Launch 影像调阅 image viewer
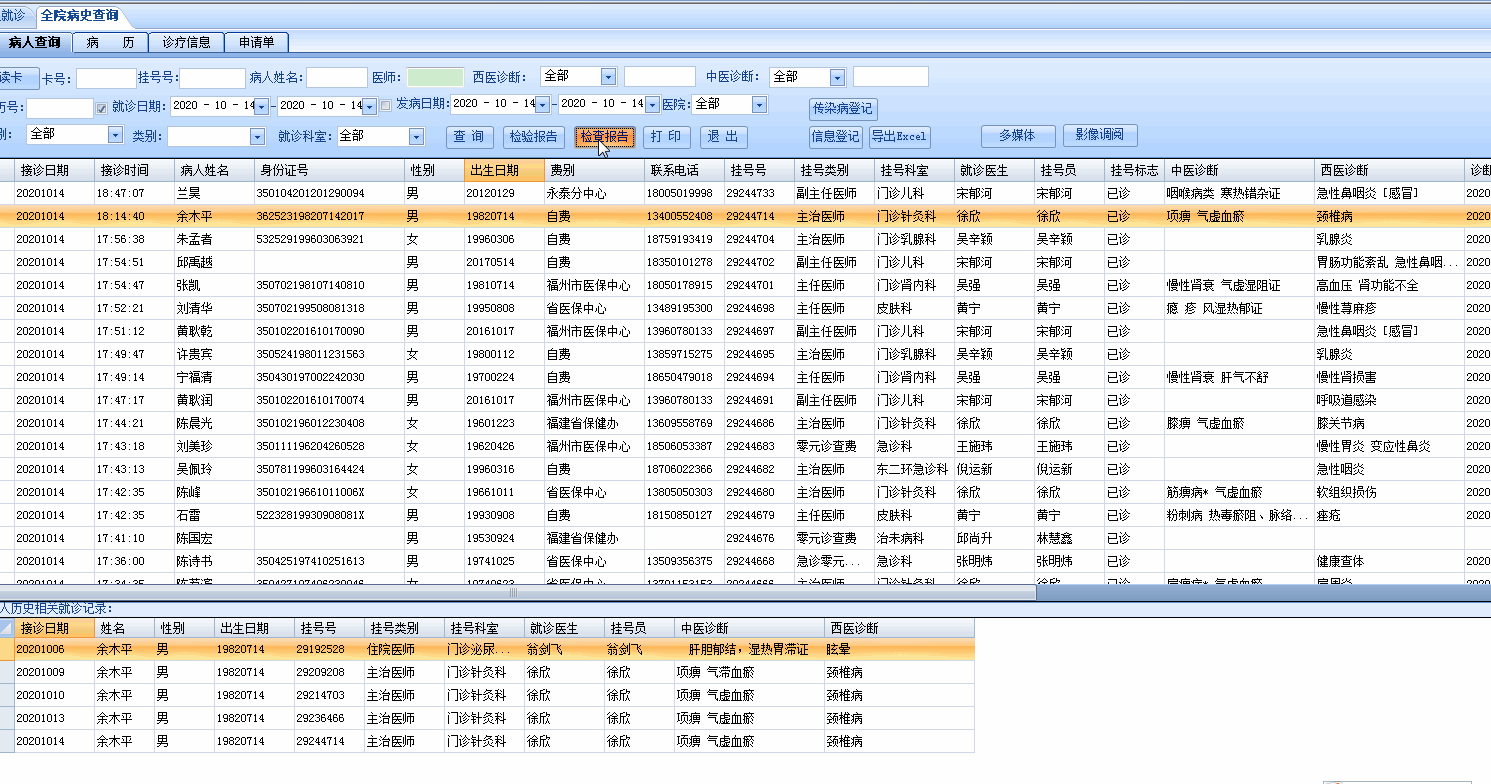The width and height of the screenshot is (1491, 784). pyautogui.click(x=1099, y=135)
